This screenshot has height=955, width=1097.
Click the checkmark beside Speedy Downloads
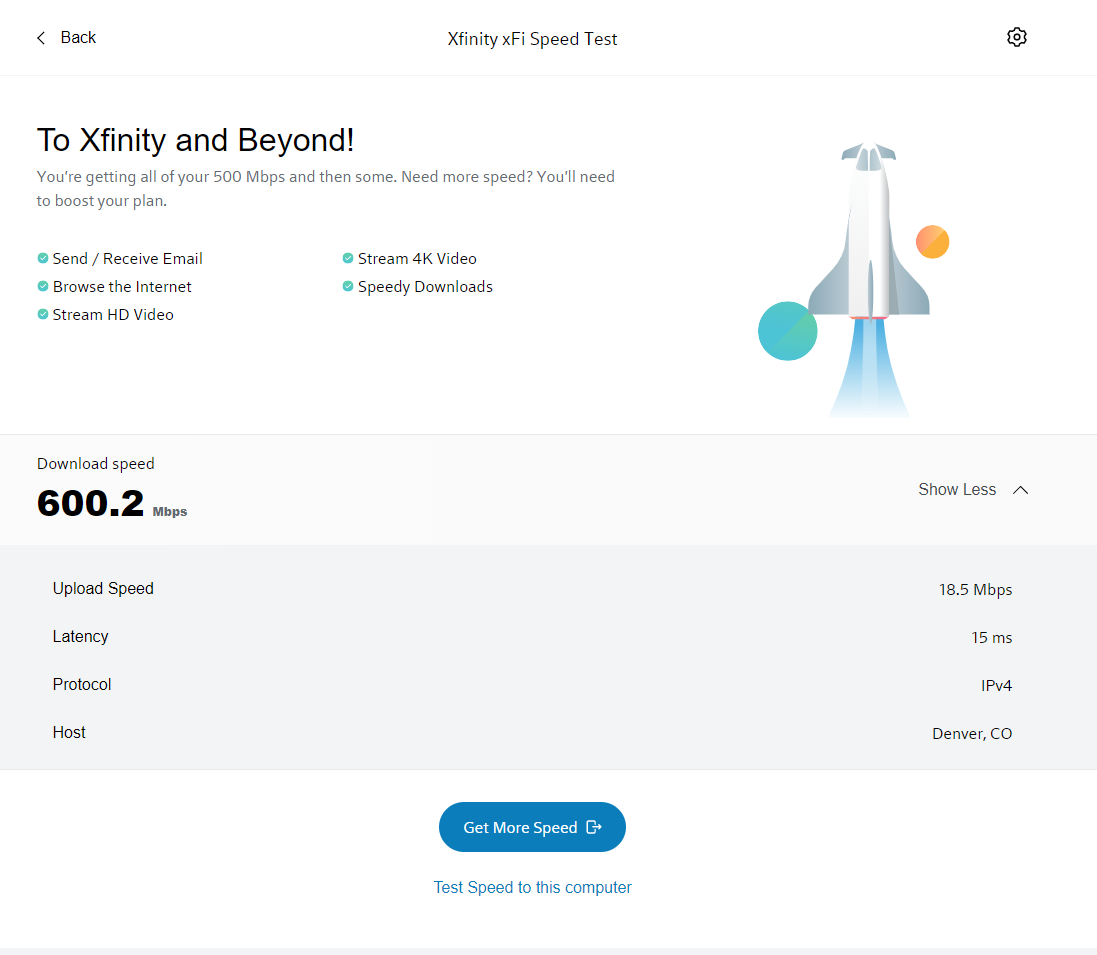click(x=348, y=286)
